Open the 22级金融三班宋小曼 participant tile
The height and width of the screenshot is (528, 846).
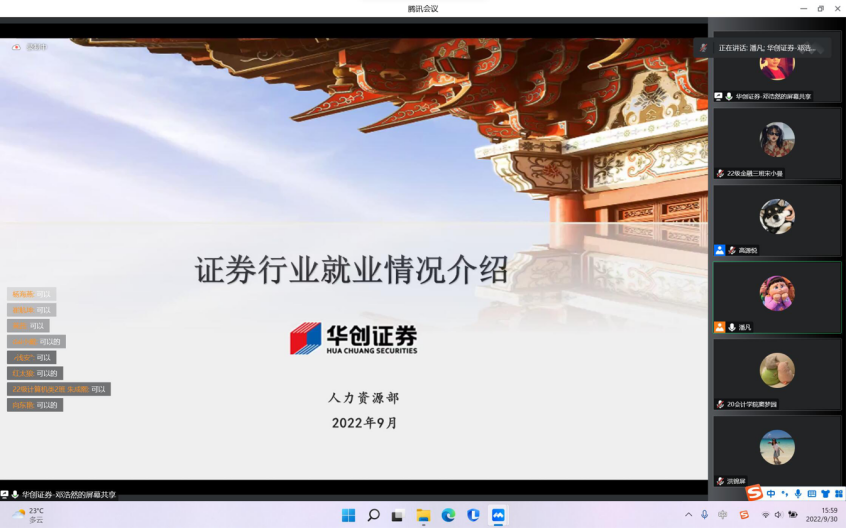(x=777, y=143)
